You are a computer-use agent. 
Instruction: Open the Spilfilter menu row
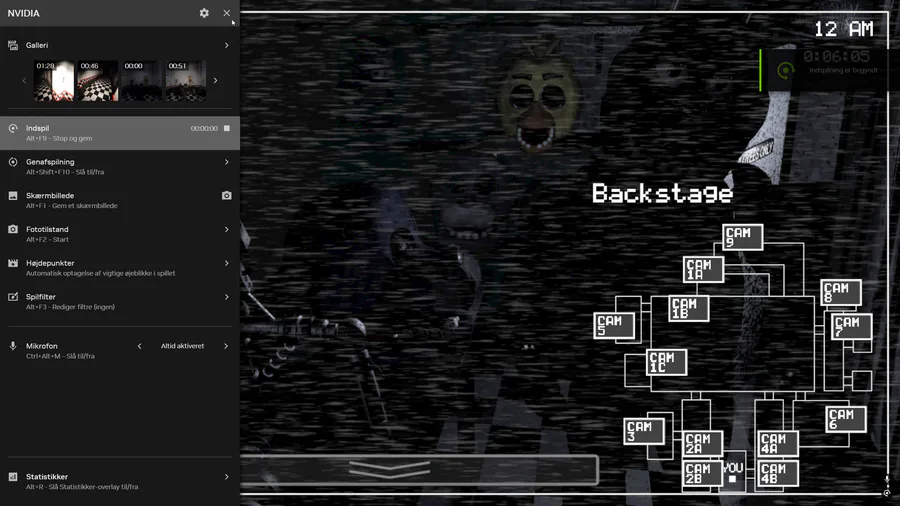[120, 302]
